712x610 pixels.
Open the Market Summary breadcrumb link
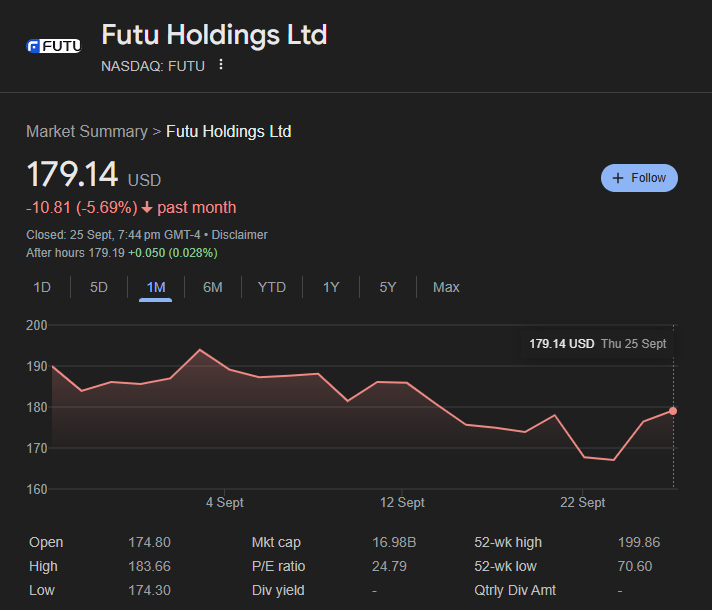click(87, 132)
